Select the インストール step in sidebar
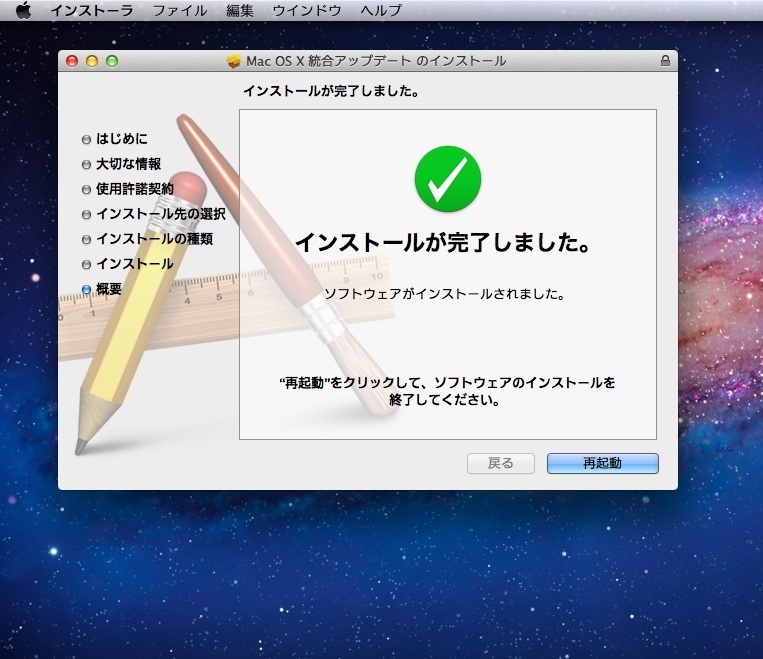Screen dimensions: 763x659 pos(135,264)
